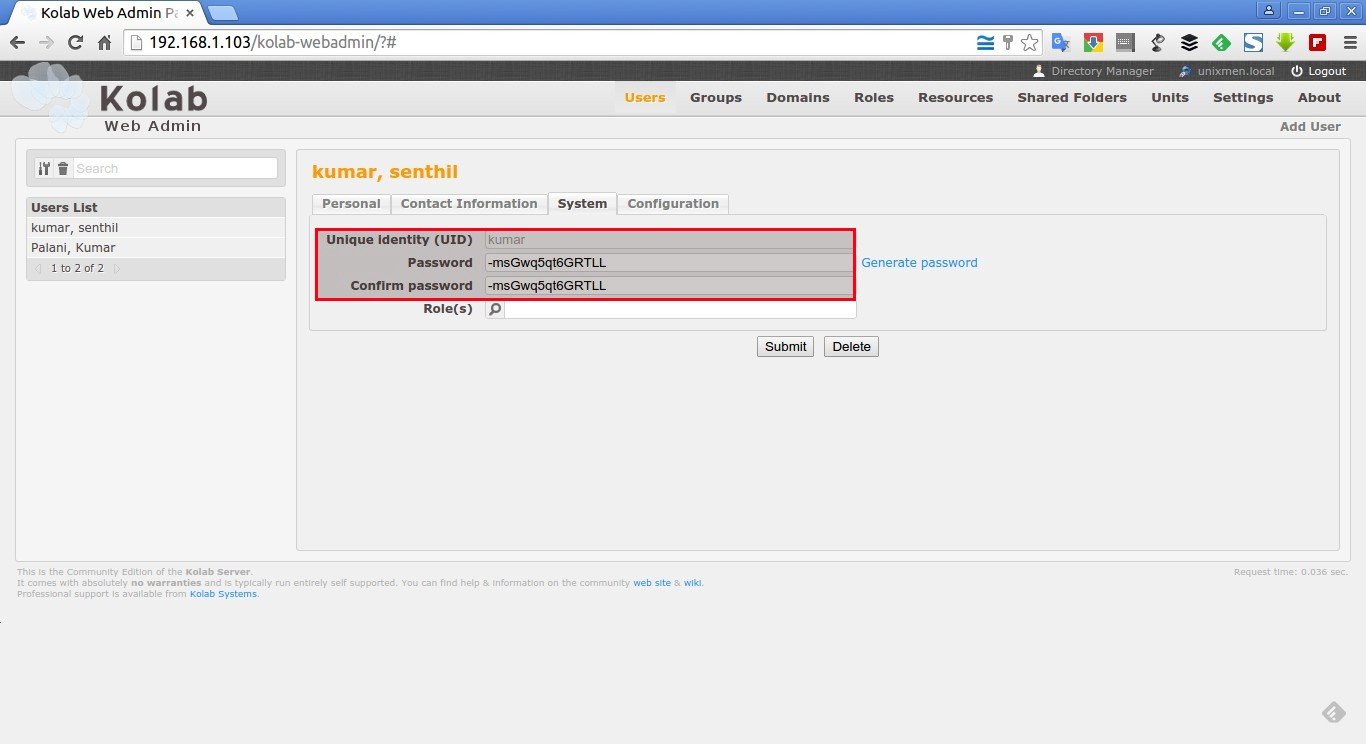Viewport: 1366px width, 744px height.
Task: Open the virtual keyboard extension
Action: tap(1125, 43)
